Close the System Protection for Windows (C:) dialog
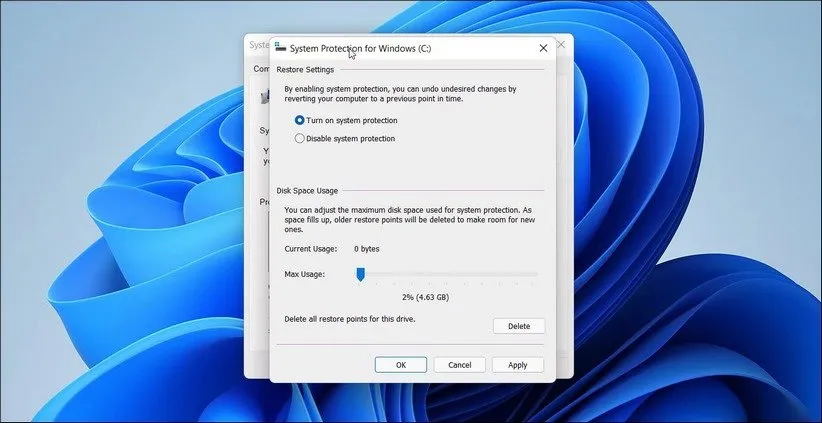Viewport: 822px width, 423px height. [x=543, y=48]
